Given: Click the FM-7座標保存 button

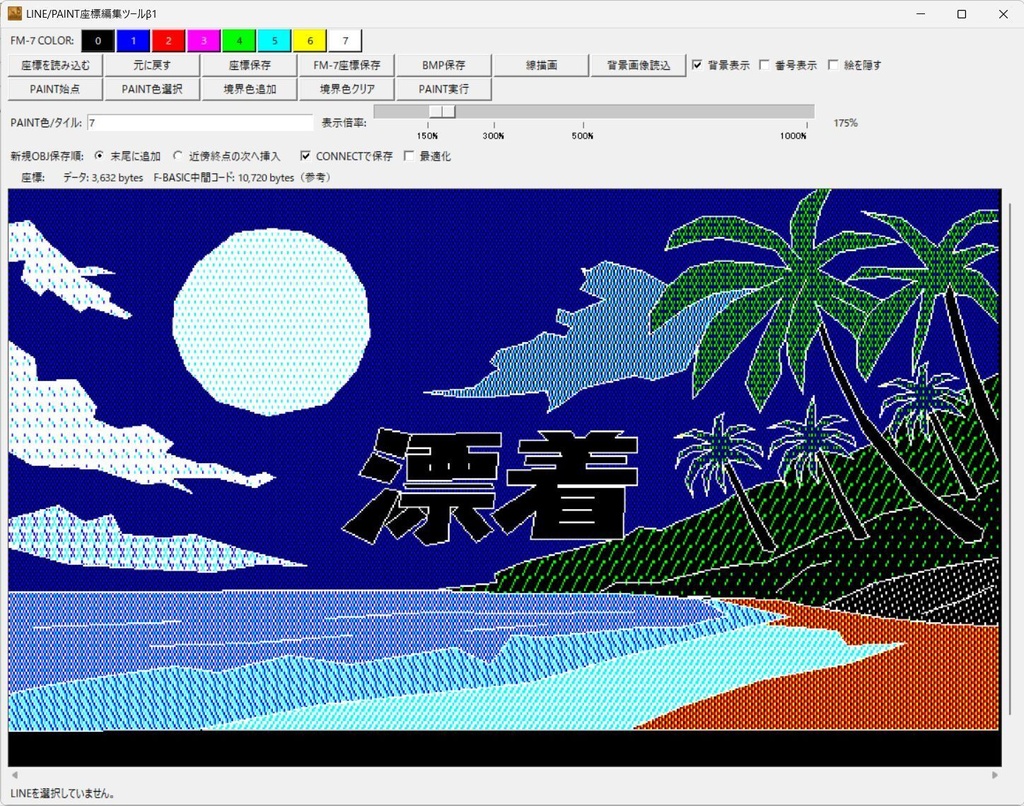Looking at the screenshot, I should [x=346, y=65].
